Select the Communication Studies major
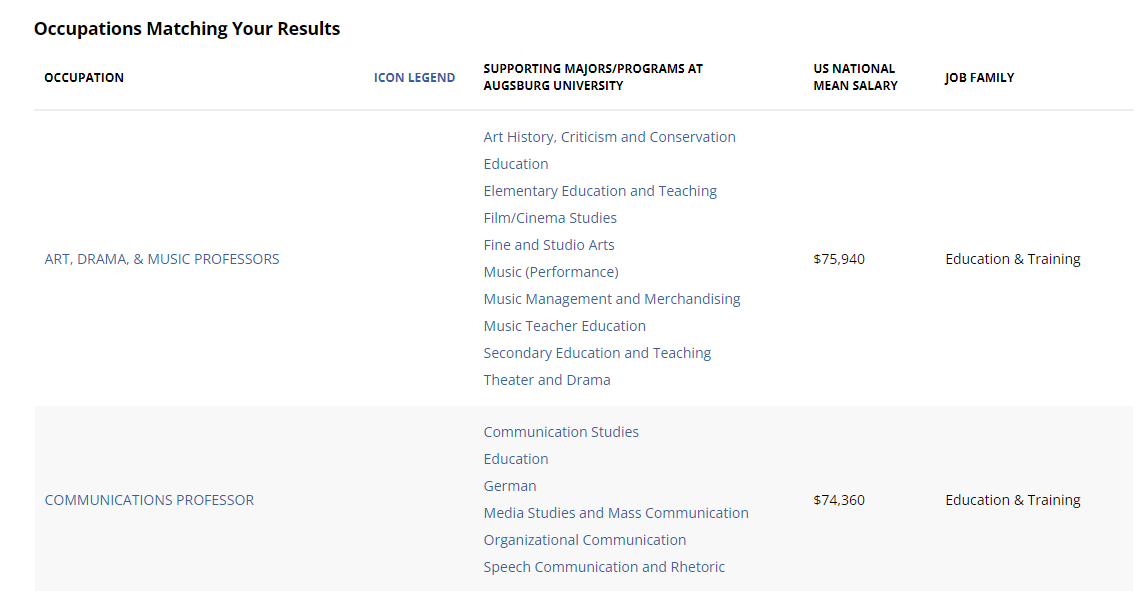 tap(561, 431)
